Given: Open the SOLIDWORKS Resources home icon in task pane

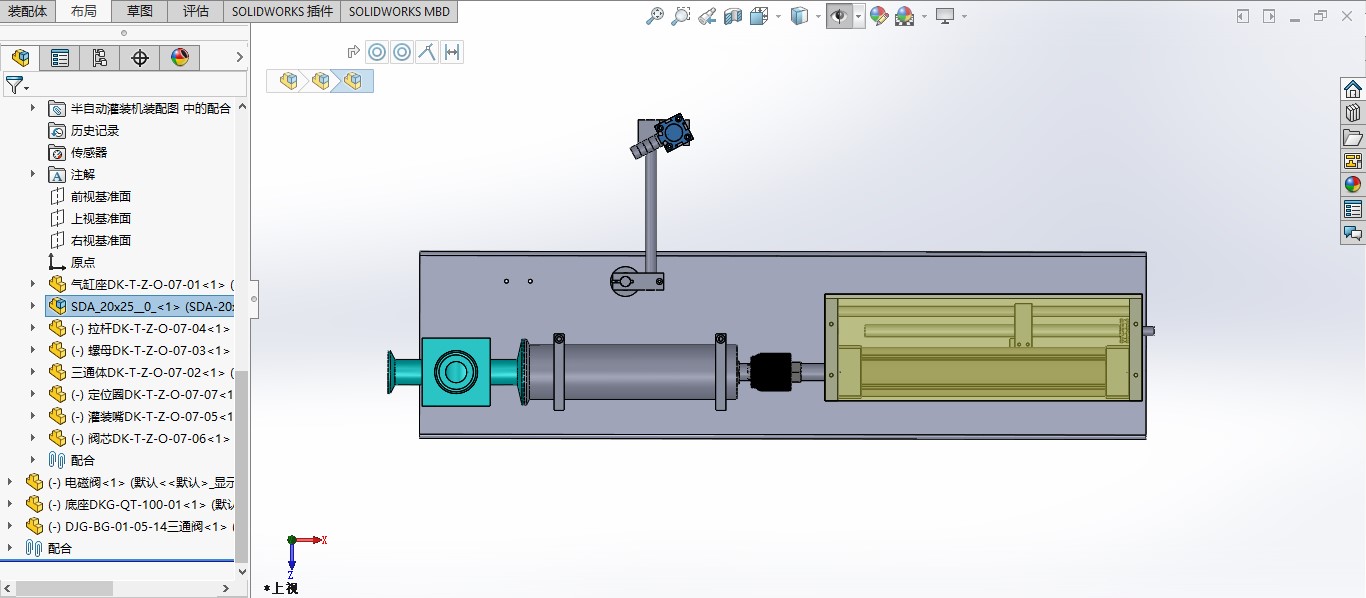Looking at the screenshot, I should pyautogui.click(x=1353, y=89).
